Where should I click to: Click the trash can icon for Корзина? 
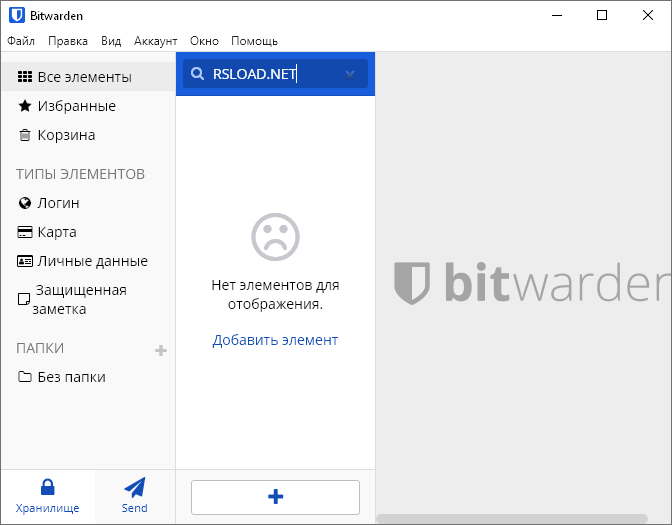[25, 135]
